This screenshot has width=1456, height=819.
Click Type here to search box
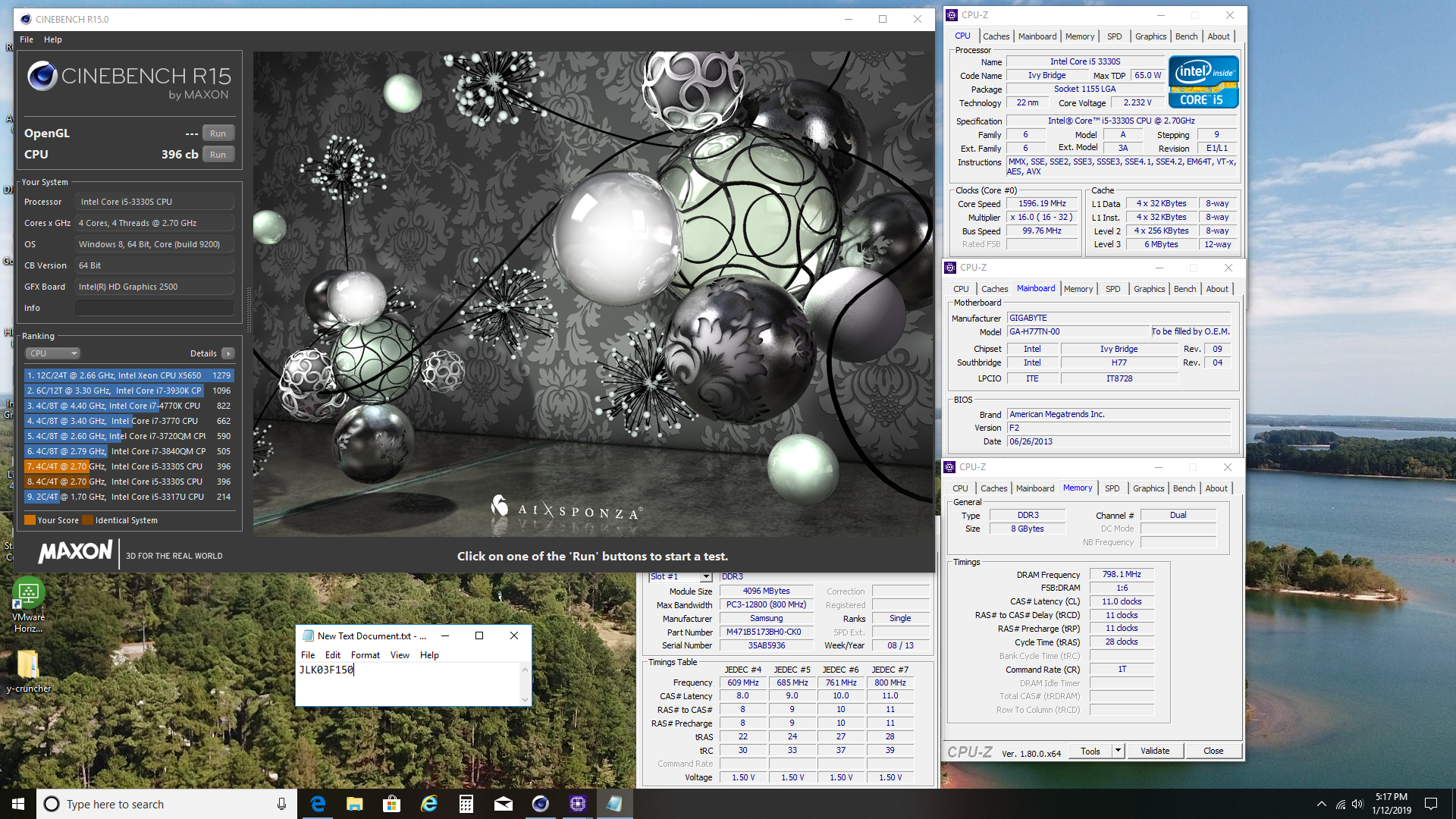point(167,804)
